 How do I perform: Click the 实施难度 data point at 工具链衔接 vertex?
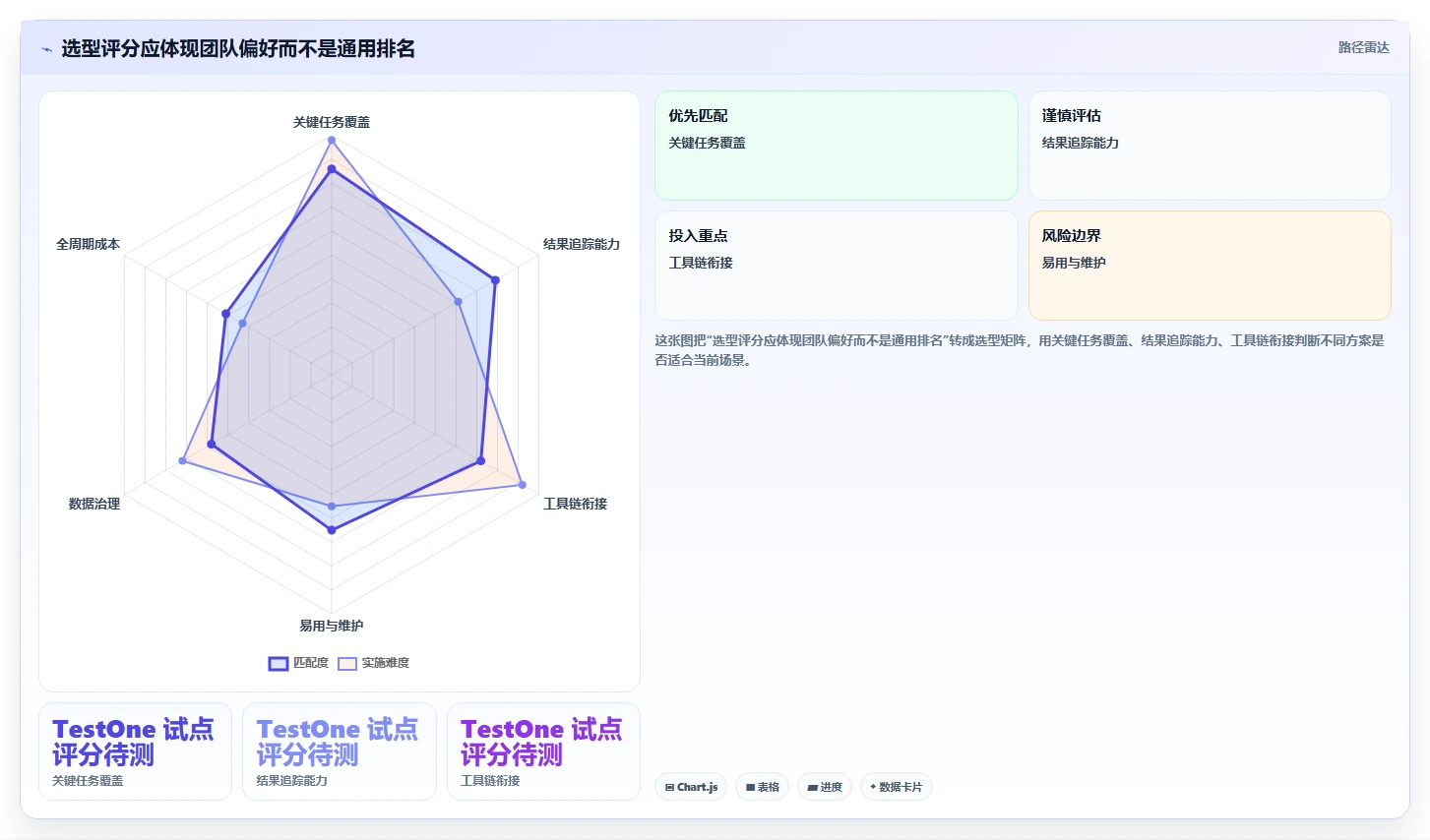[523, 485]
